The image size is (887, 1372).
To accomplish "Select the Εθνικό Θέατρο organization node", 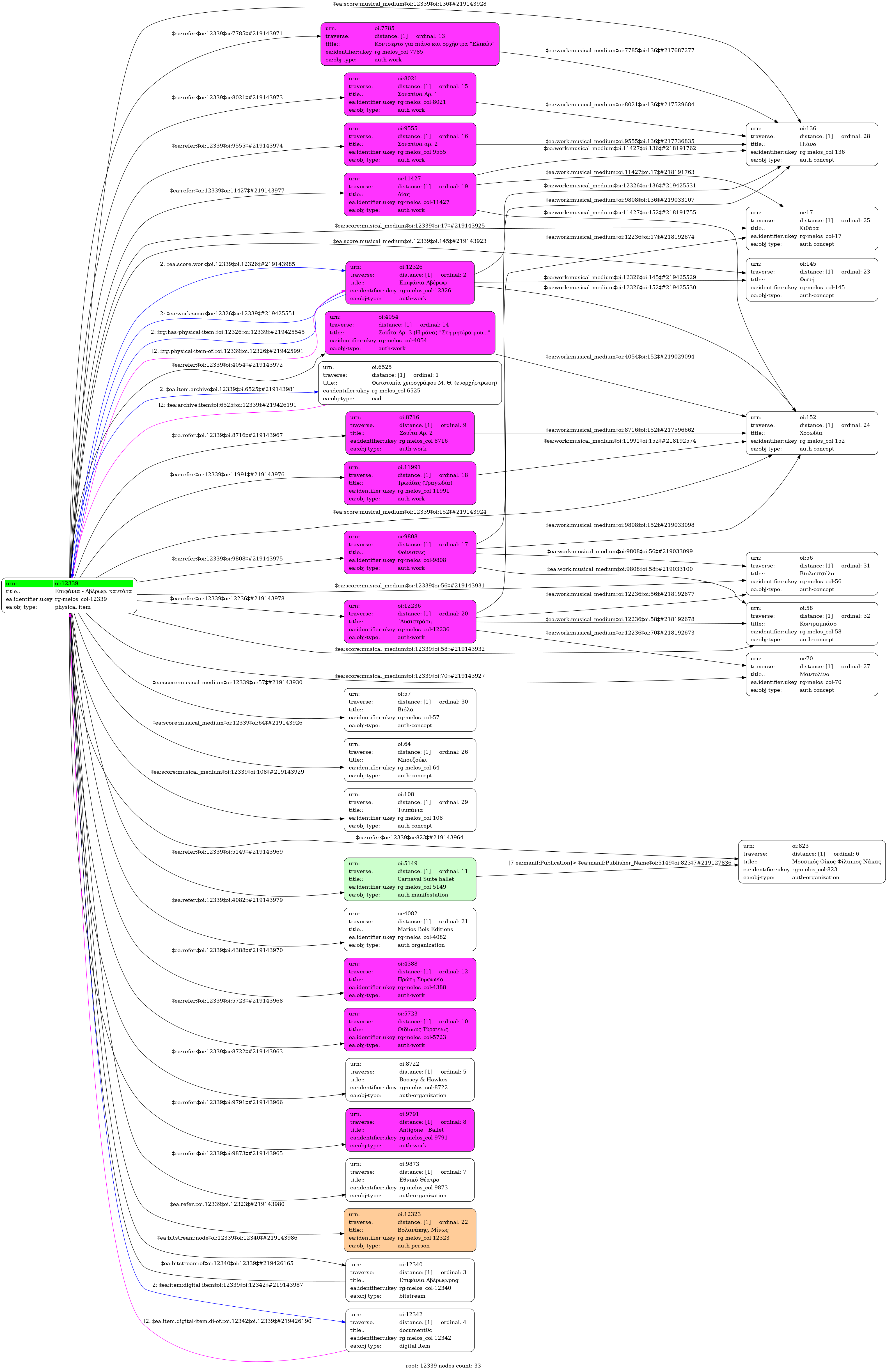I will (x=409, y=1180).
